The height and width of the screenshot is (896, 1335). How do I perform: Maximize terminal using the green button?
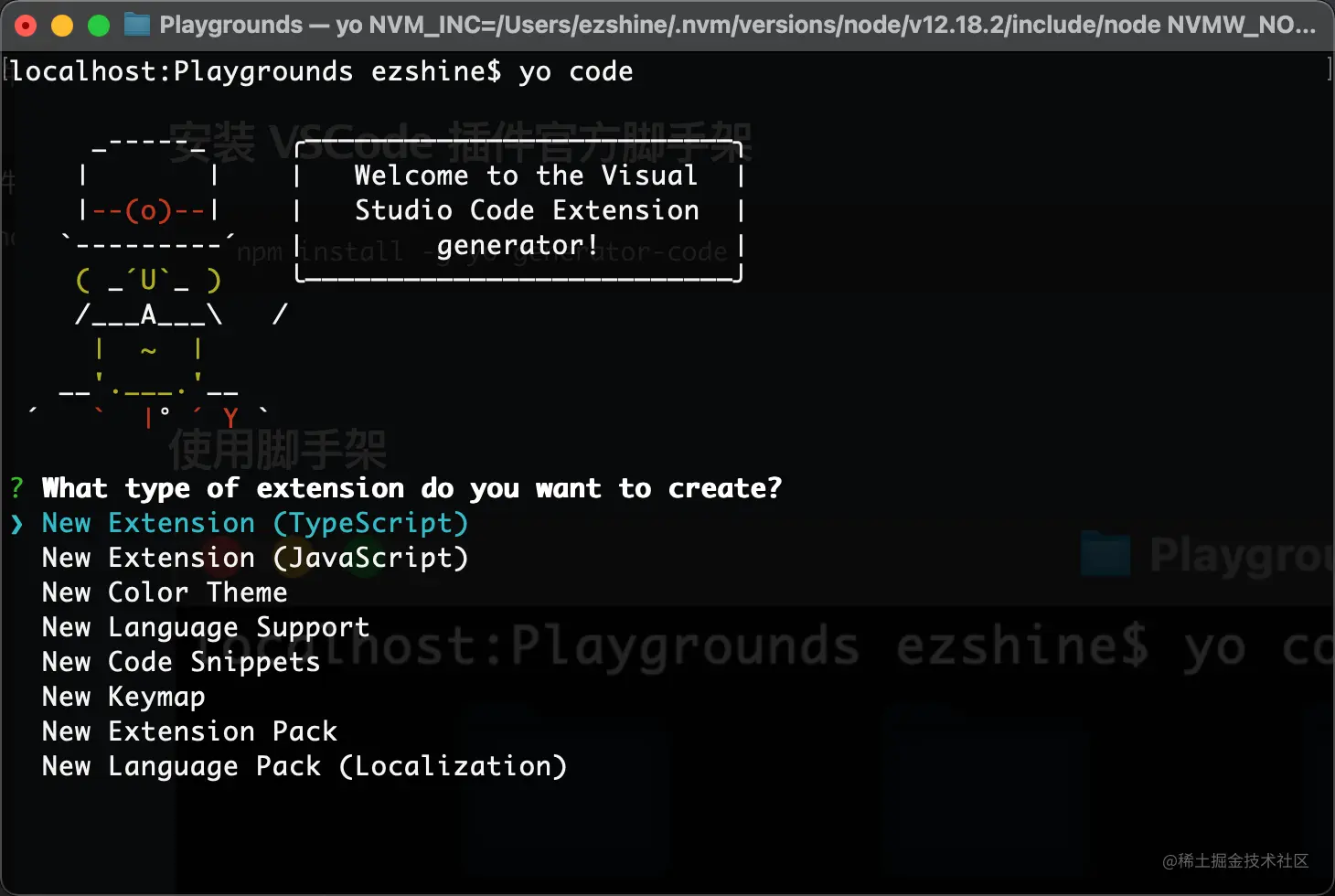coord(99,25)
